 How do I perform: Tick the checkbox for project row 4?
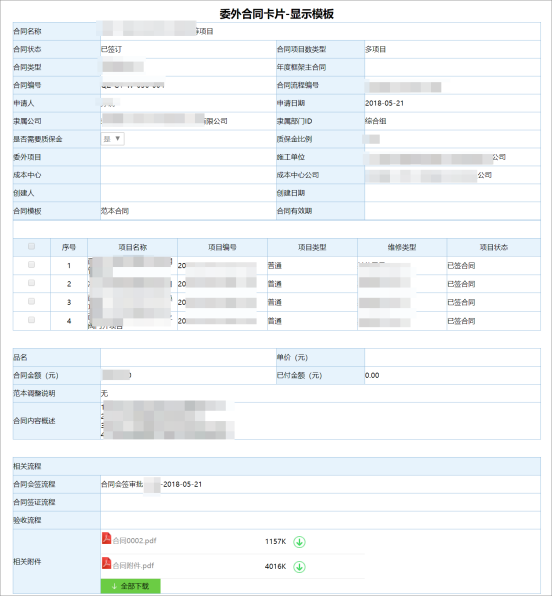click(x=32, y=320)
